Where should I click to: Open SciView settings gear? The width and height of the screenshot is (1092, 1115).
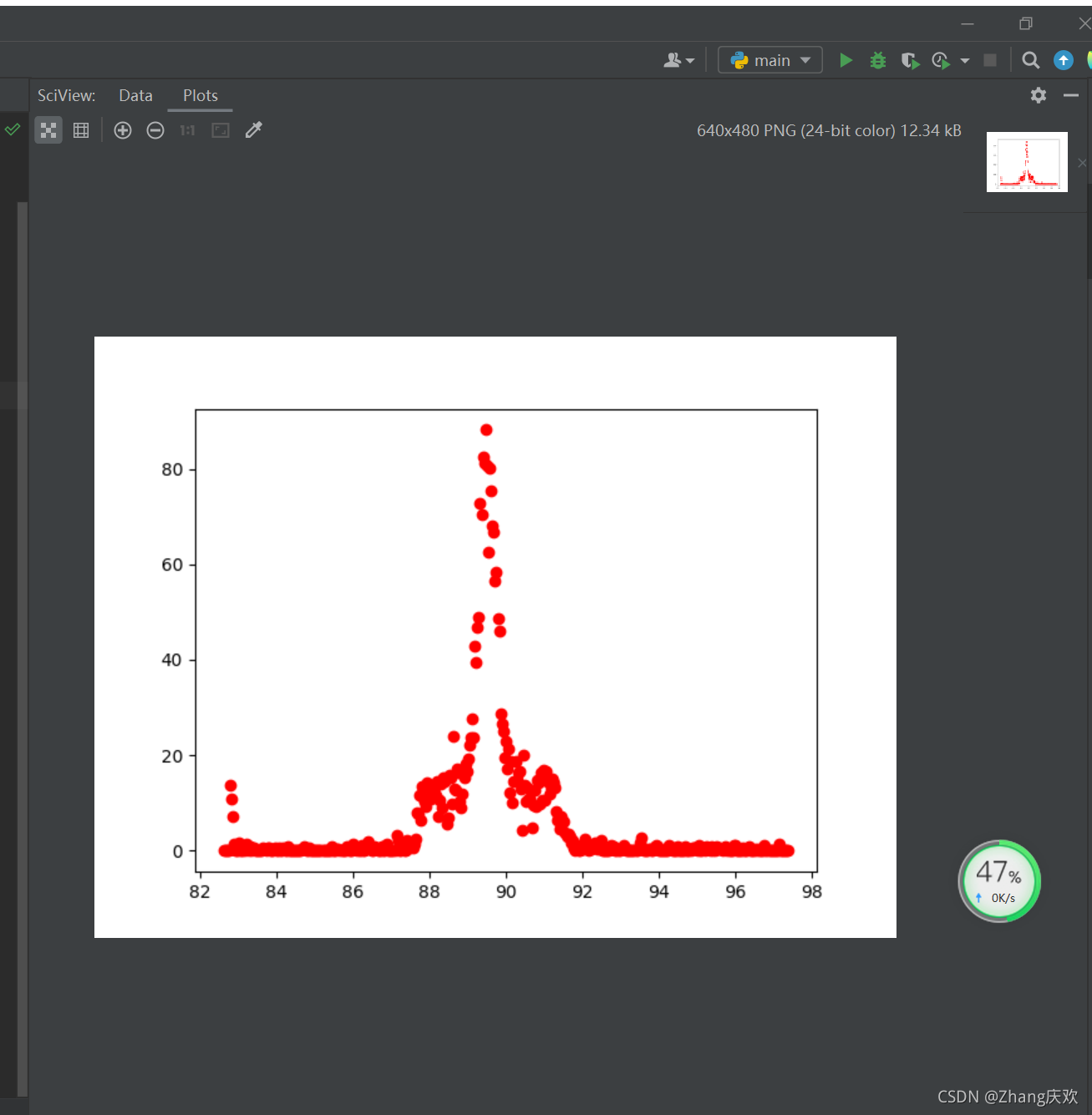[x=1038, y=95]
